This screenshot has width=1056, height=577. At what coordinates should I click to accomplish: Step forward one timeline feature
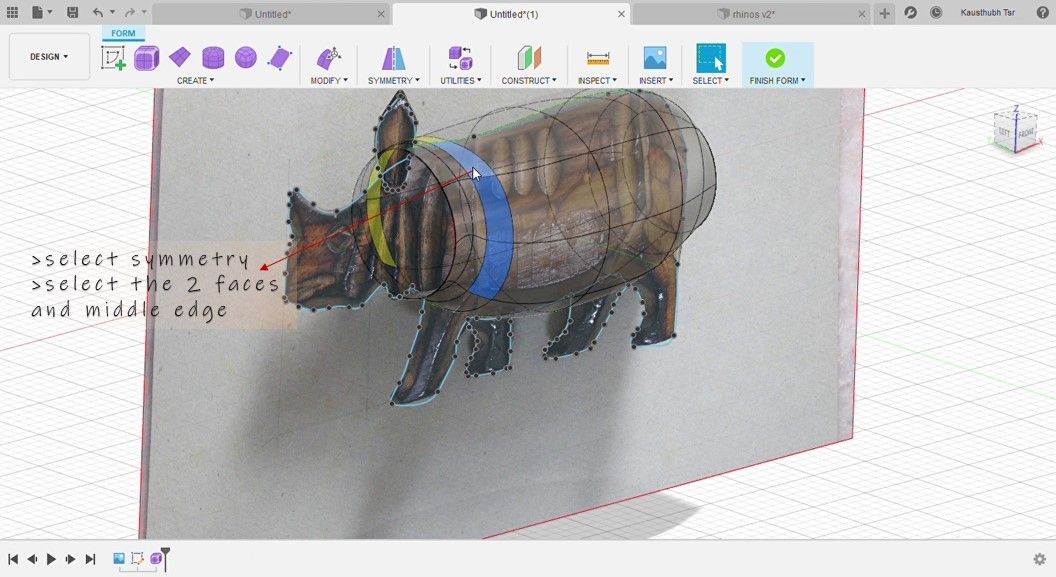coord(70,559)
